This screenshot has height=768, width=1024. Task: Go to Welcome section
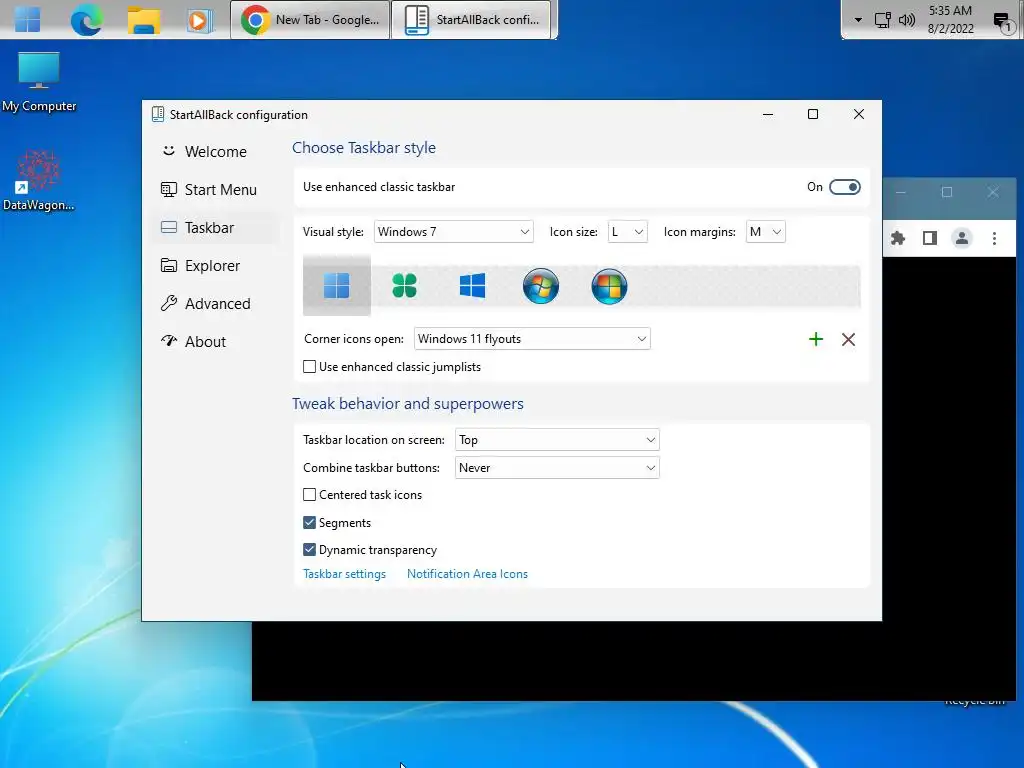[x=215, y=152]
